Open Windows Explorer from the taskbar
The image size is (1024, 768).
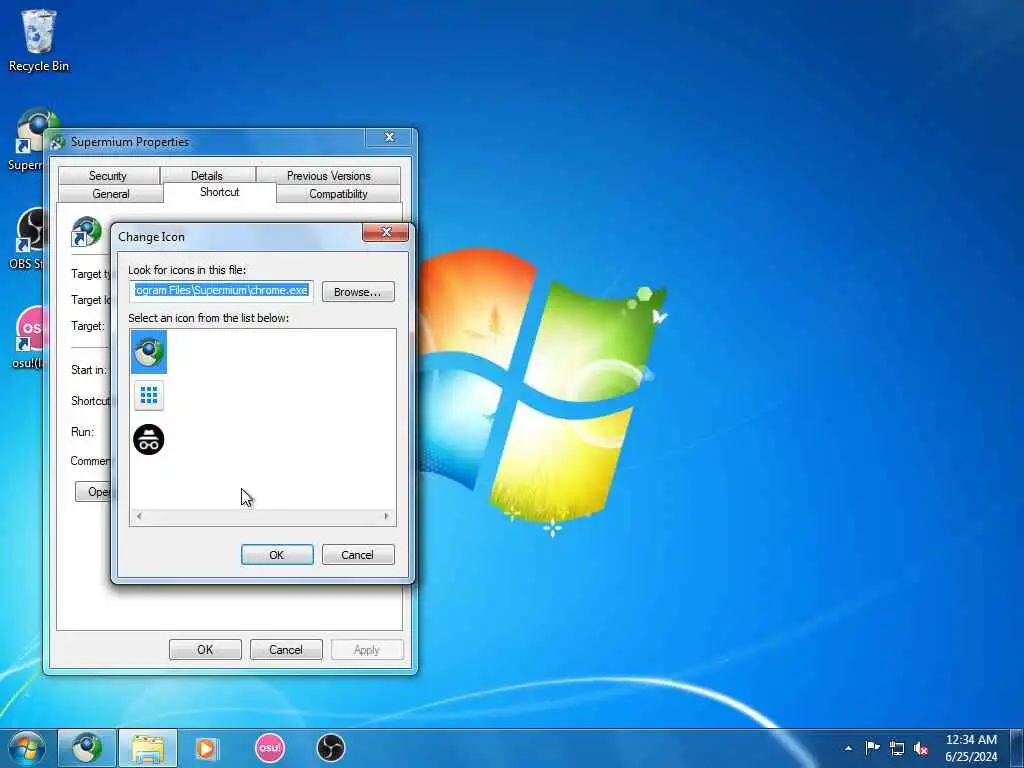[148, 748]
